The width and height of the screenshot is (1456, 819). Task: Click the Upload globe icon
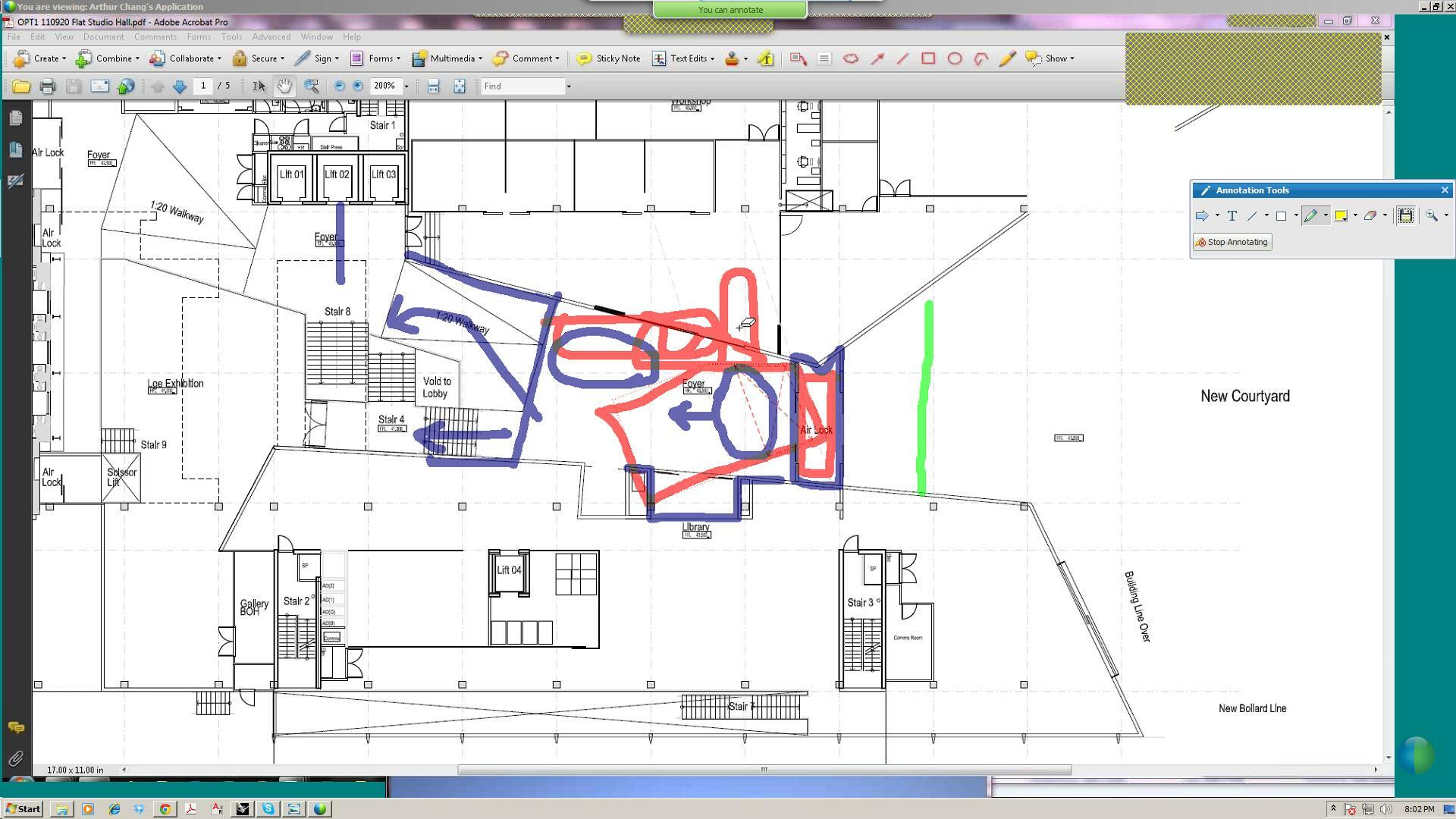126,86
